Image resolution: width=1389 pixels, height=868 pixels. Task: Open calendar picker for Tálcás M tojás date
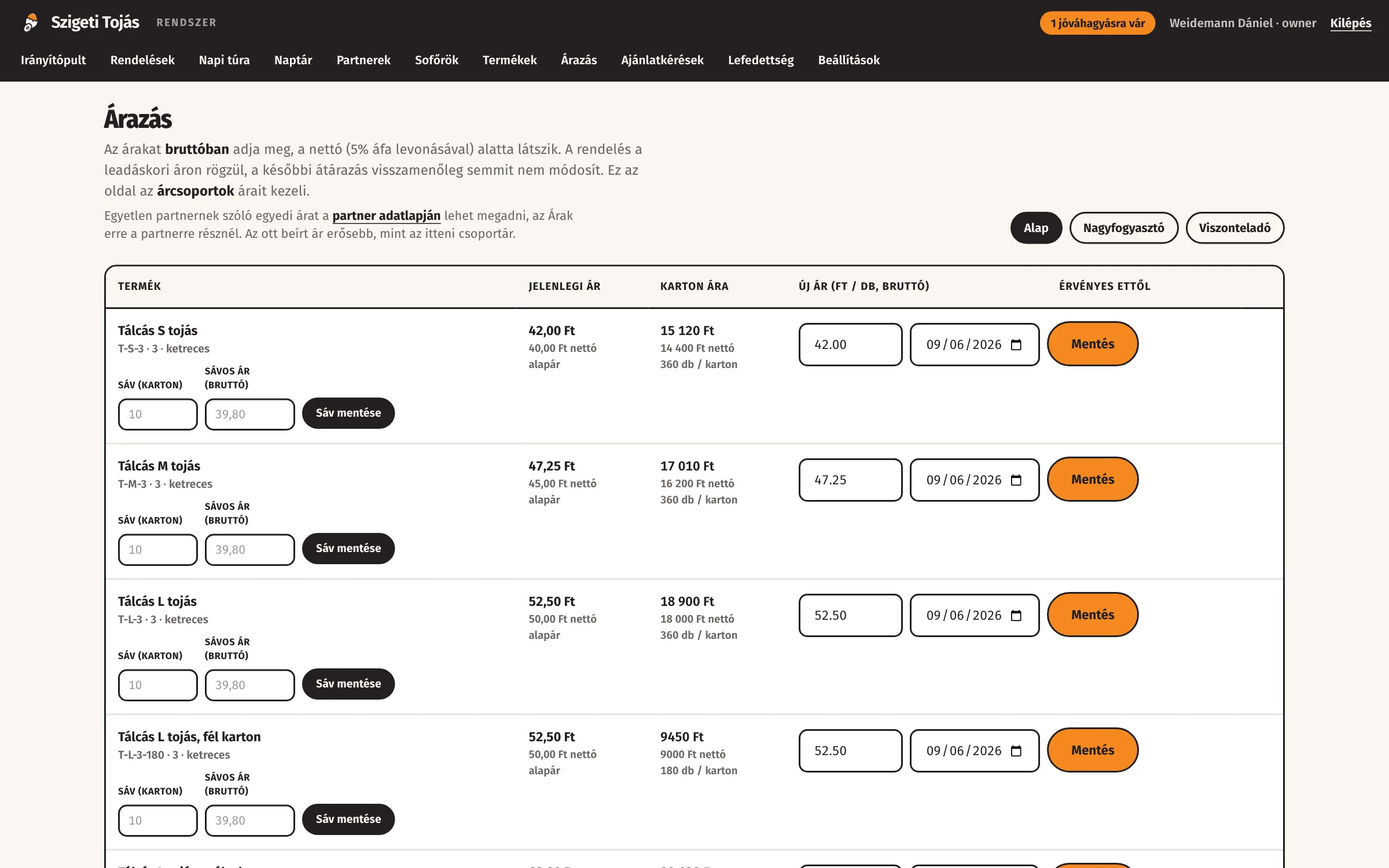[1016, 480]
